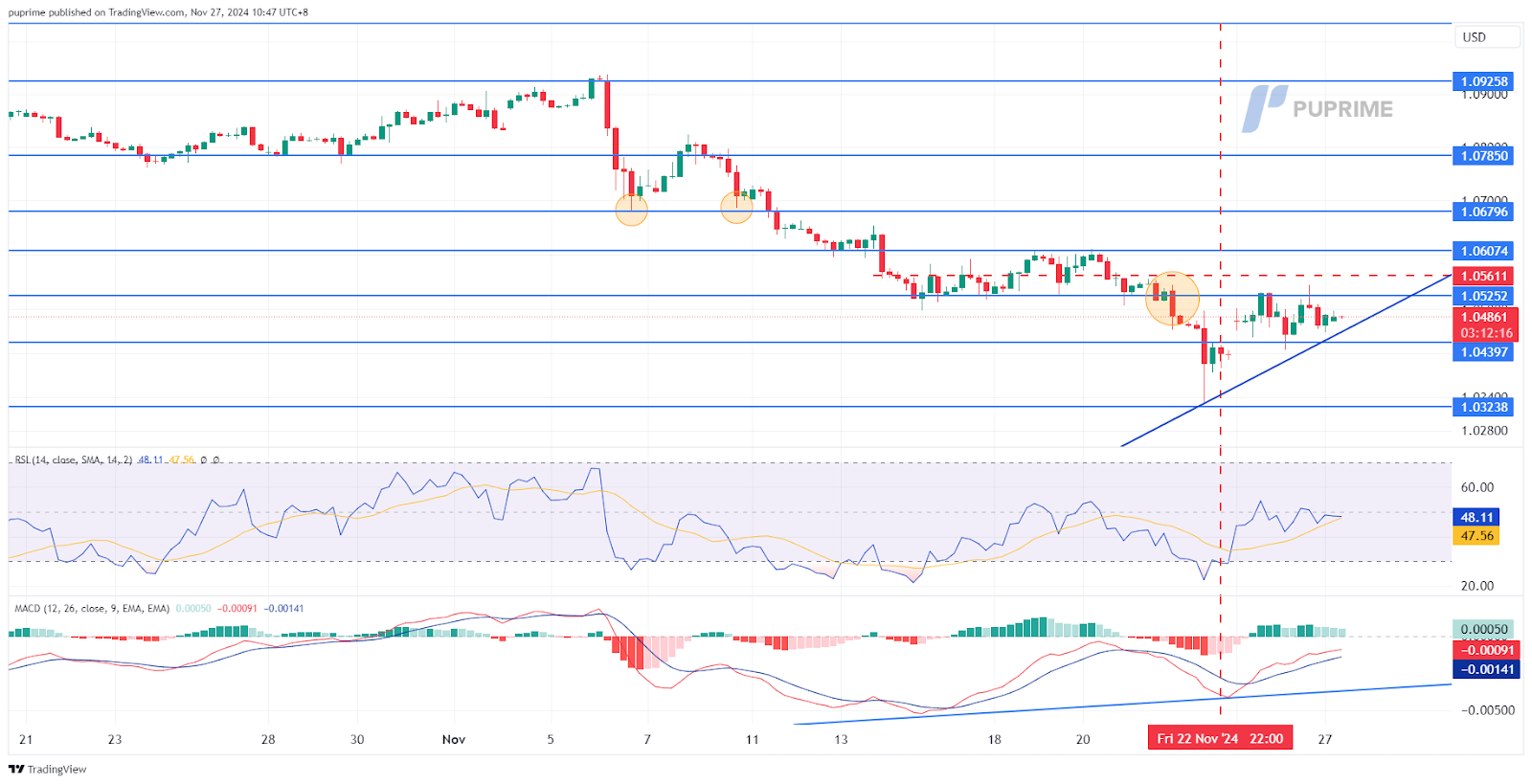Click date 18 on the time axis
This screenshot has height=784, width=1532.
point(995,739)
